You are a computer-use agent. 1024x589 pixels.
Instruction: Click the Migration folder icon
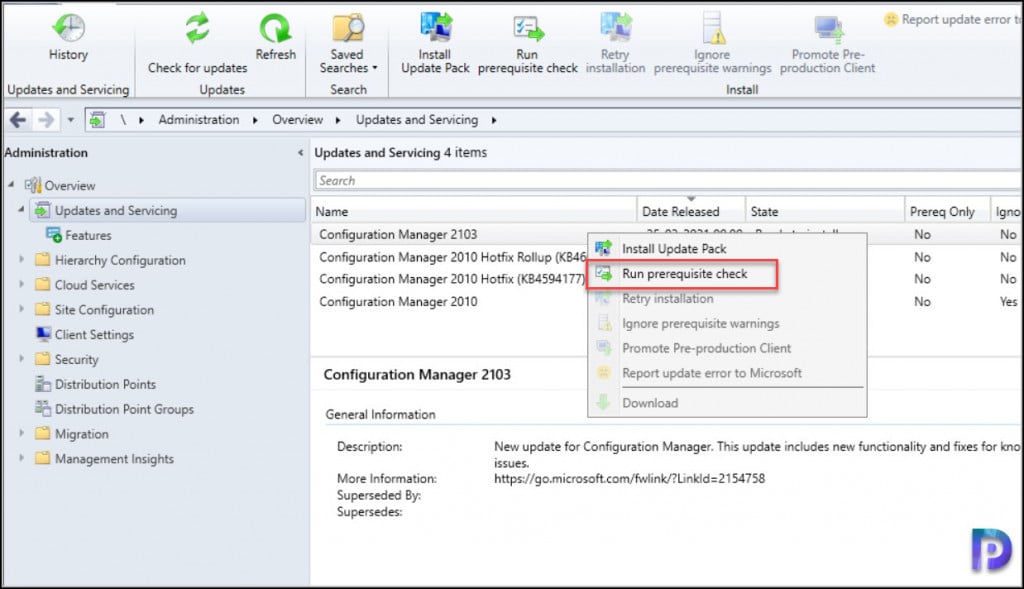[x=43, y=434]
